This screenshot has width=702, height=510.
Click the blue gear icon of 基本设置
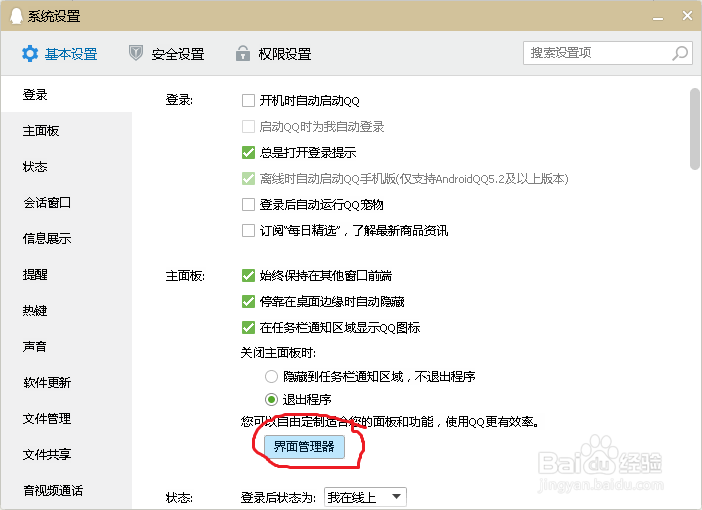(30, 54)
